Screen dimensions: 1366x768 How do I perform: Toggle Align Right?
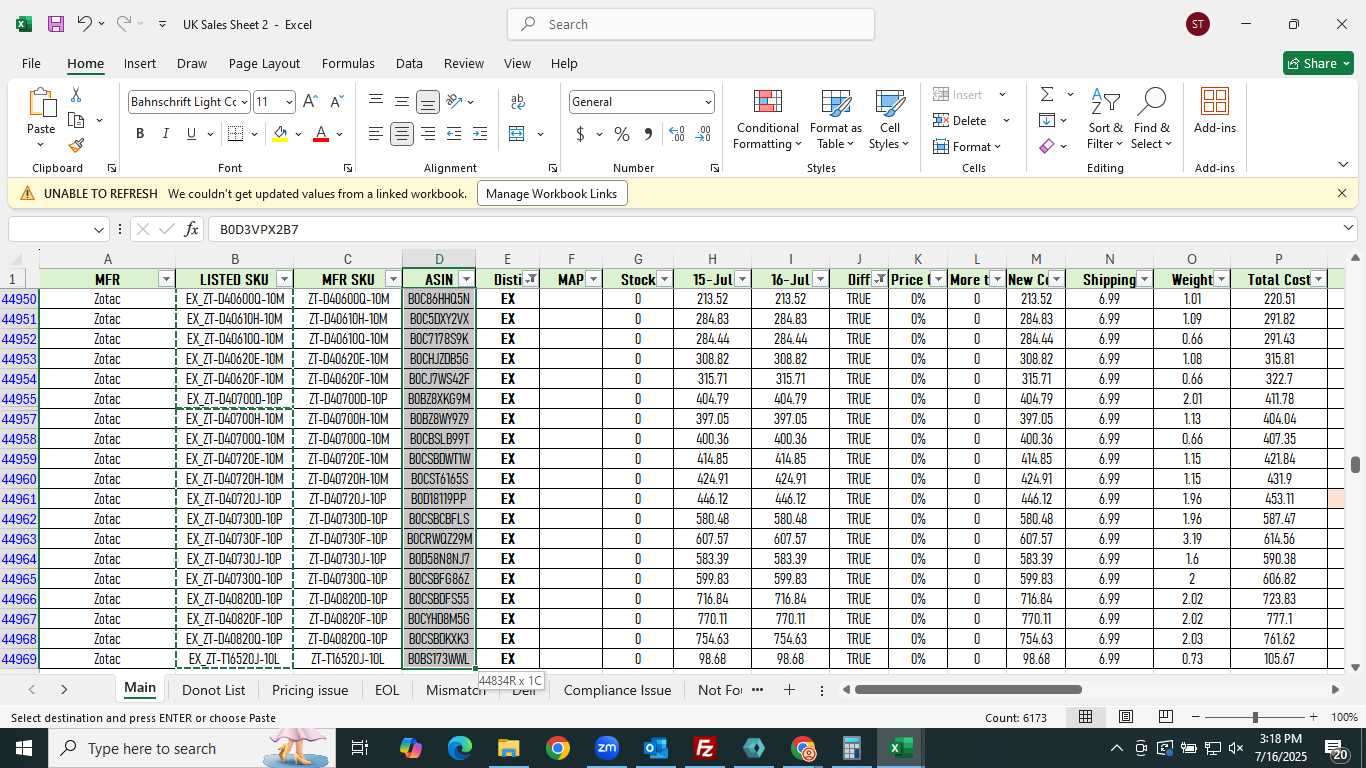428,134
